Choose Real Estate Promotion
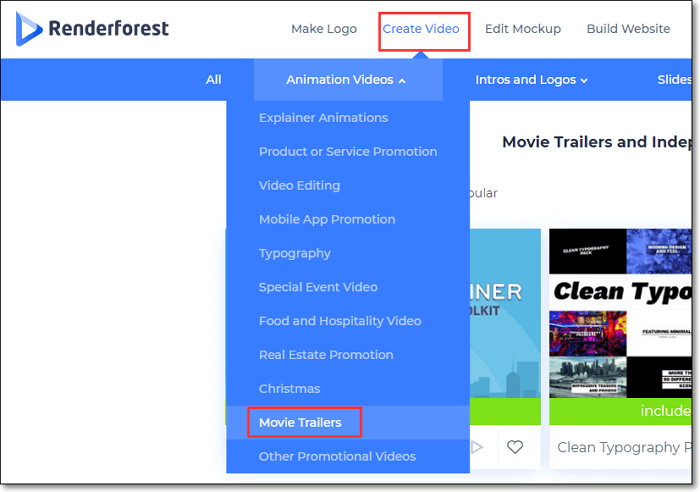 point(326,355)
